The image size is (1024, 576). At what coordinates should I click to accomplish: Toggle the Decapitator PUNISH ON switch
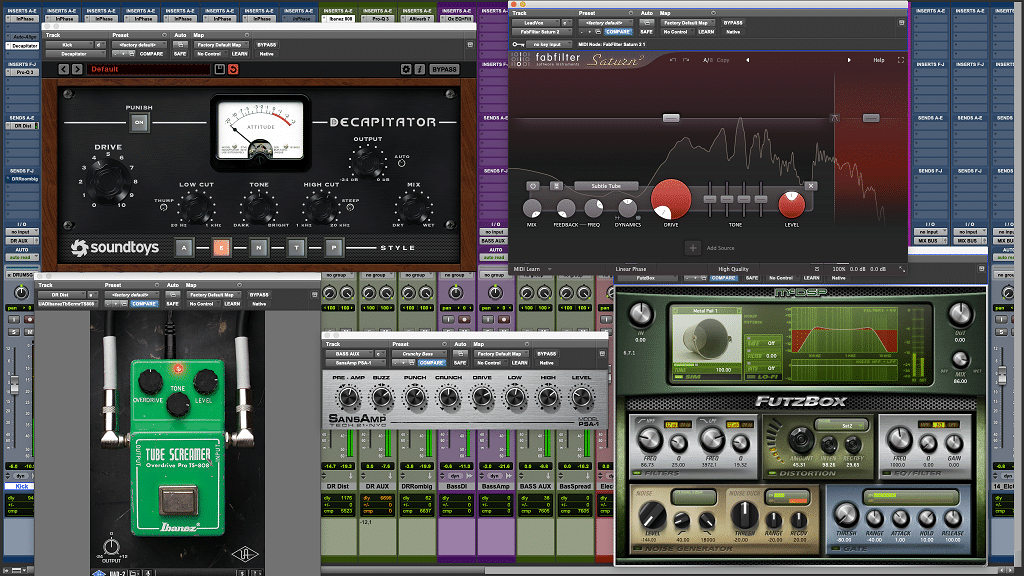138,122
